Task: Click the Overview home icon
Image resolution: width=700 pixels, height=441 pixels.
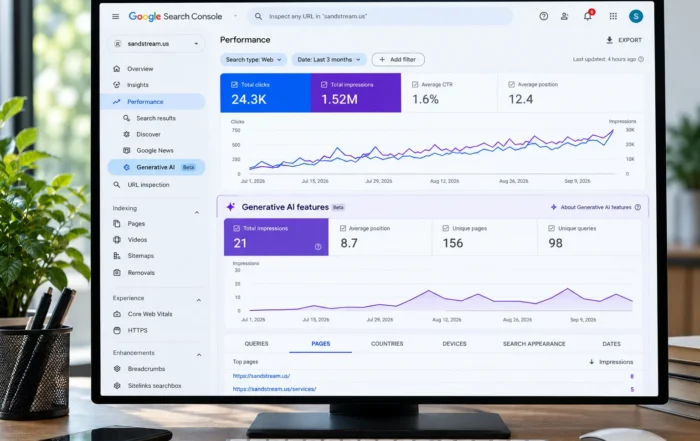Action: click(117, 69)
